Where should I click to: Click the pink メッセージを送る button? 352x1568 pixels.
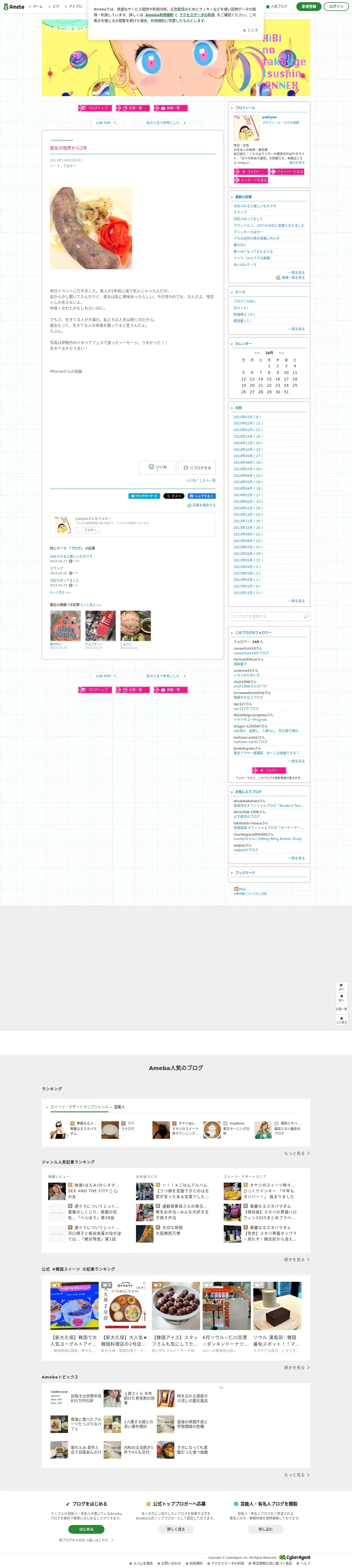pos(251,180)
